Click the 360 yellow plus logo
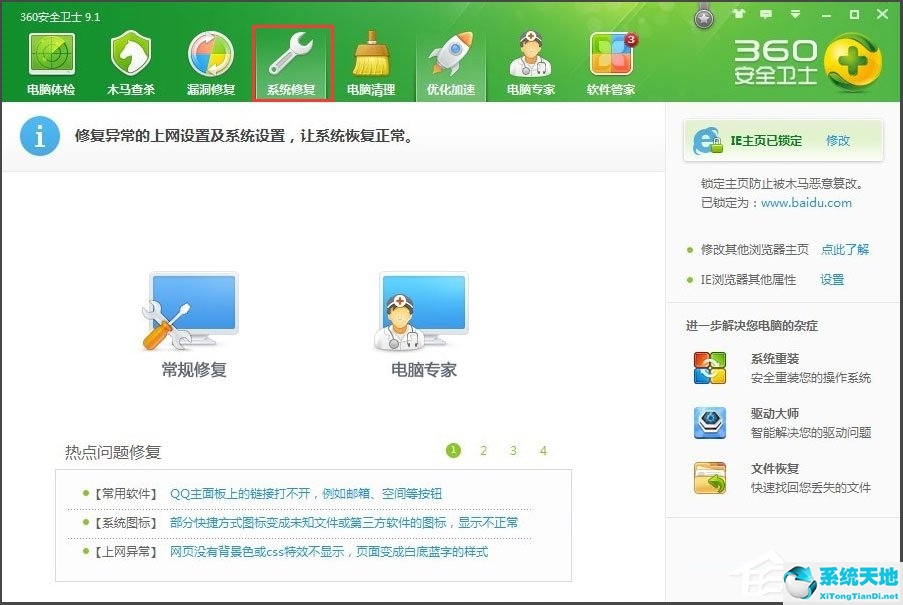The height and width of the screenshot is (605, 903). [x=853, y=62]
